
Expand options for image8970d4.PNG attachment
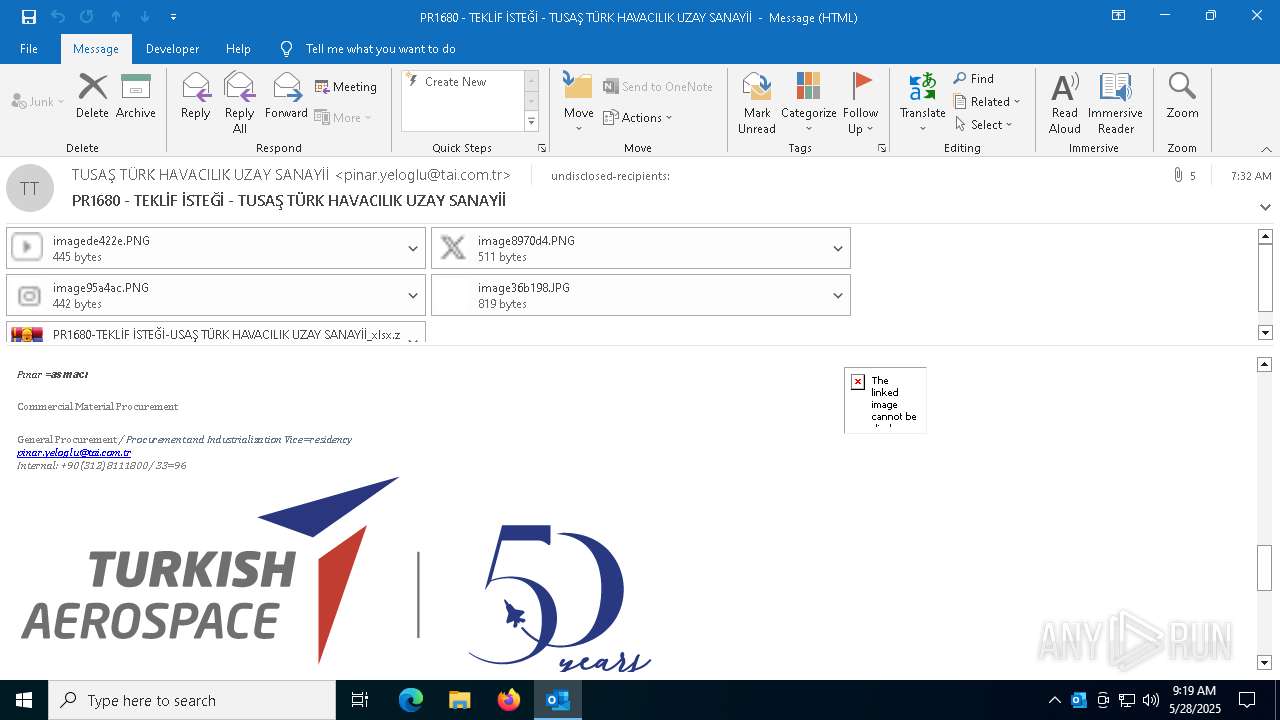point(838,248)
